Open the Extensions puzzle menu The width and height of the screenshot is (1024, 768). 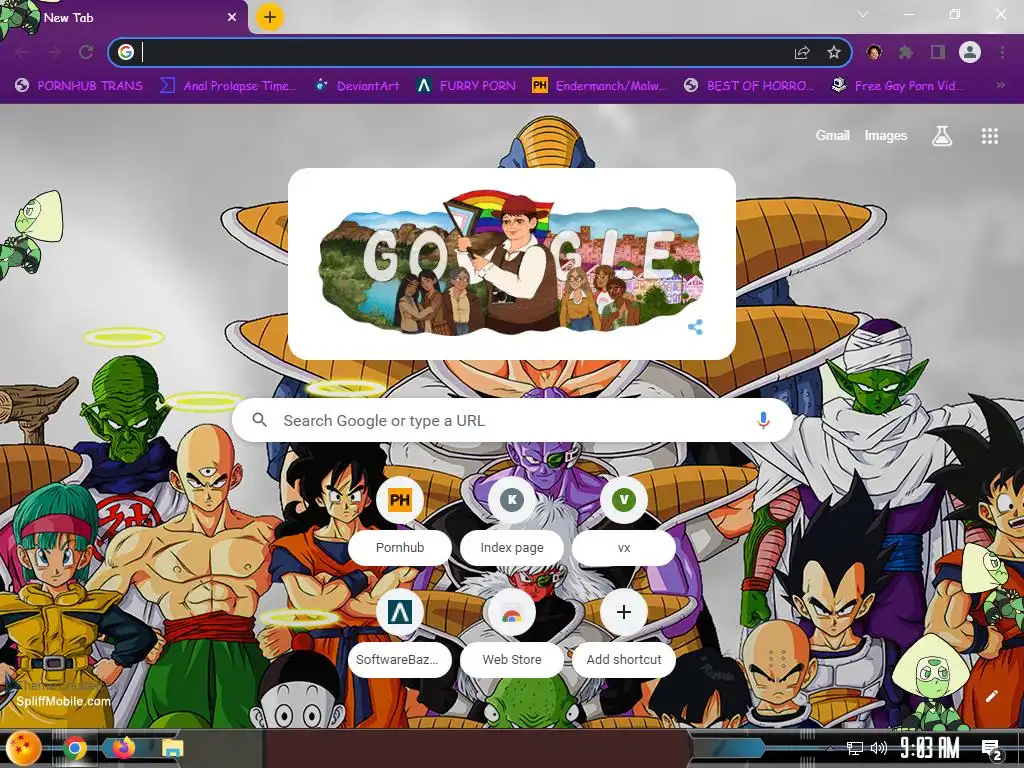[906, 52]
